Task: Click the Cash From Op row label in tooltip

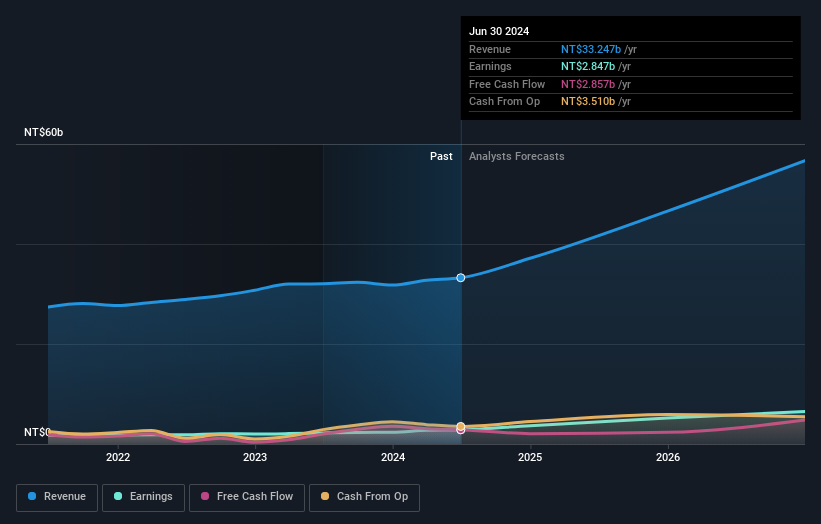Action: (504, 102)
